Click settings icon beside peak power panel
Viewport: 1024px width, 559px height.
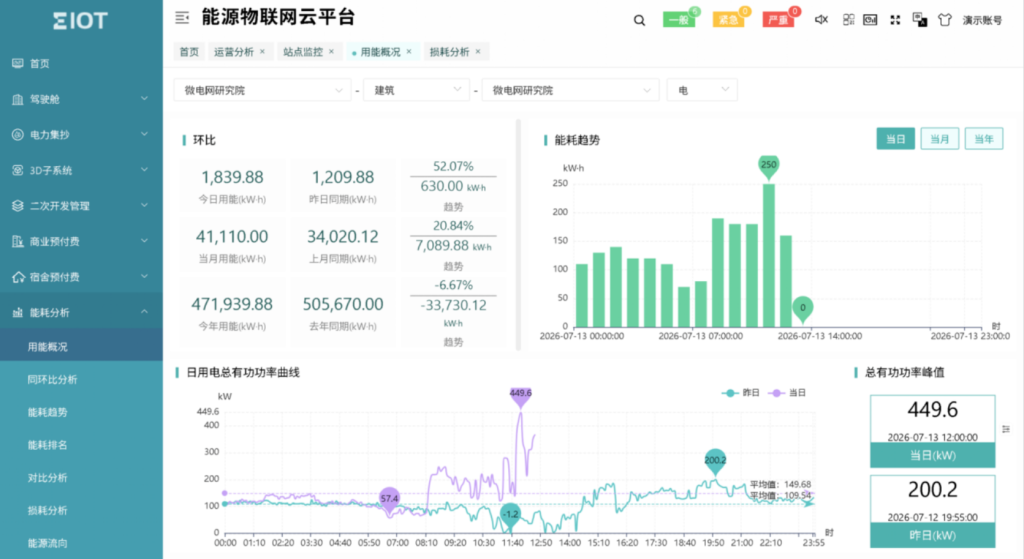point(1006,429)
